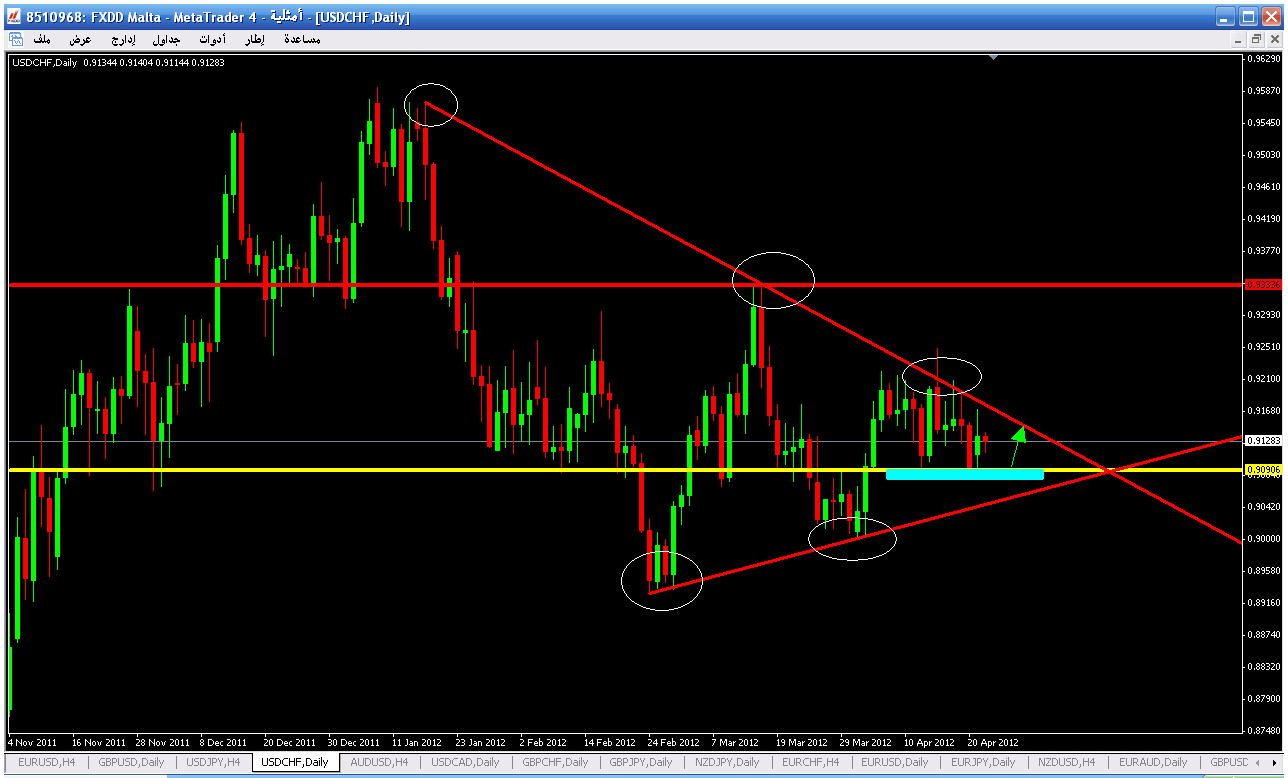Open the أدوات (Tools) menu
The width and height of the screenshot is (1288, 778).
click(212, 39)
